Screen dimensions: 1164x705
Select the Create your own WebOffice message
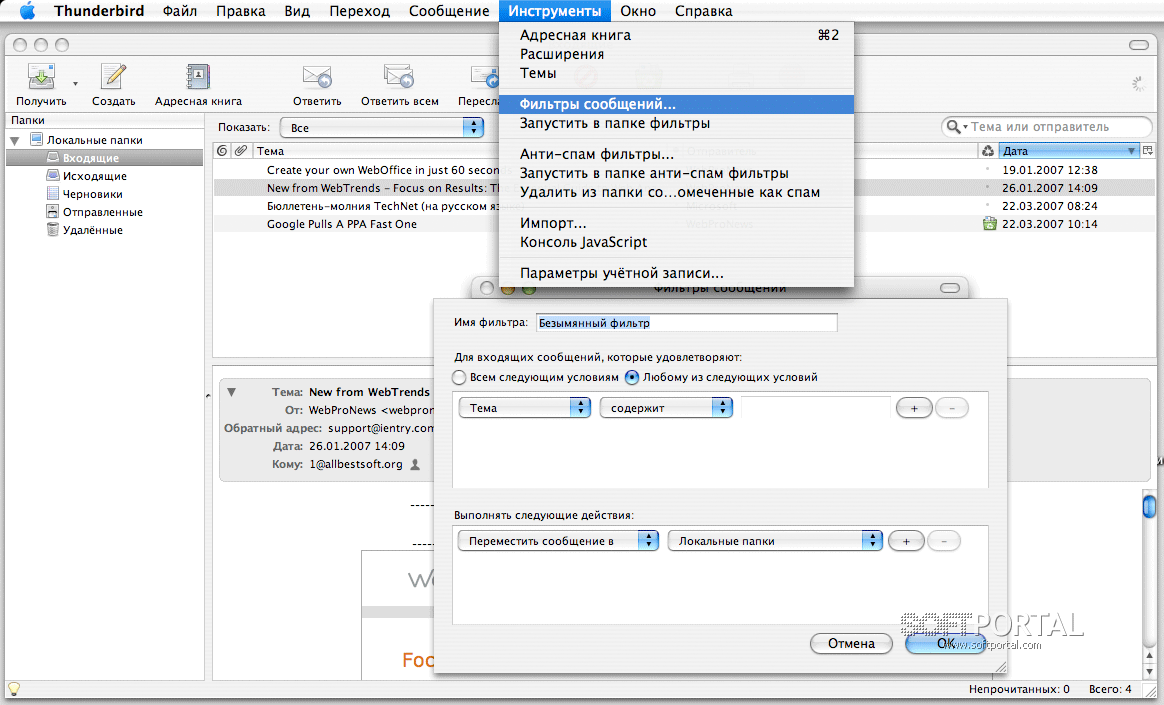383,170
